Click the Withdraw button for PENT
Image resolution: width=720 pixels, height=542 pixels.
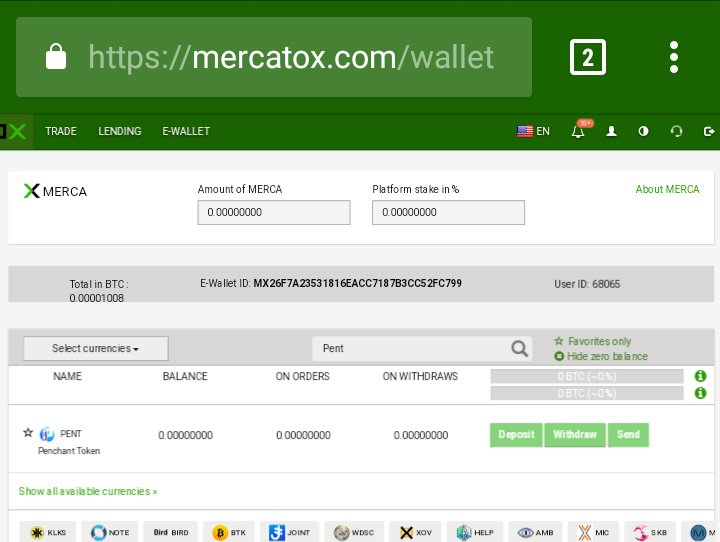575,435
